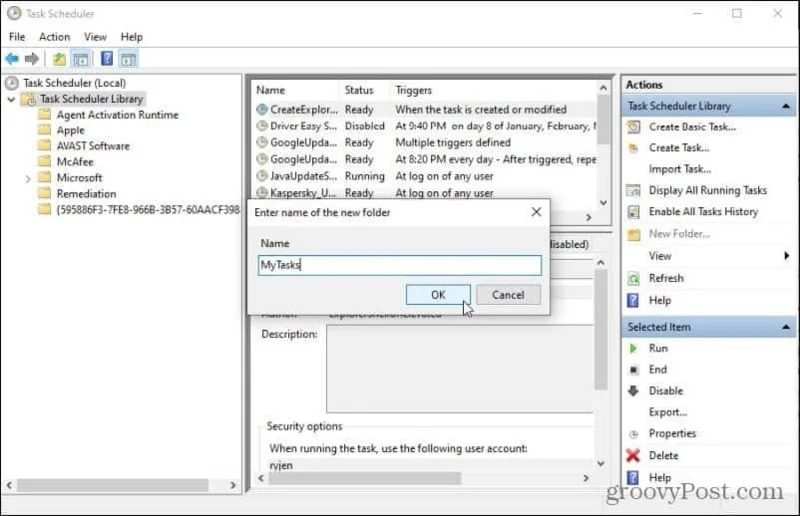Click the Forward arrow toolbar icon
Viewport: 800px width, 516px height.
(x=32, y=59)
